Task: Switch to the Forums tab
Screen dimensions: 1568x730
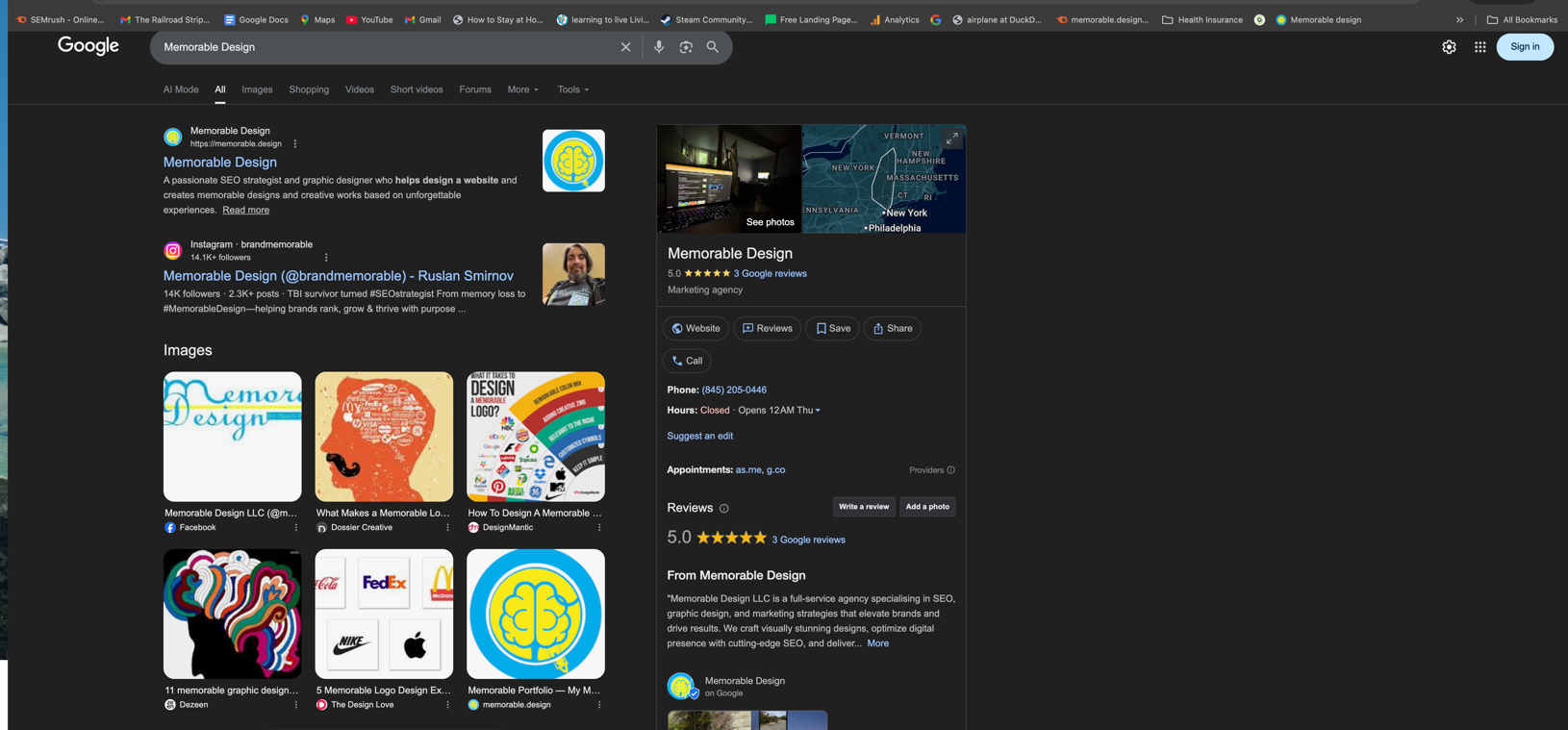Action: point(475,89)
